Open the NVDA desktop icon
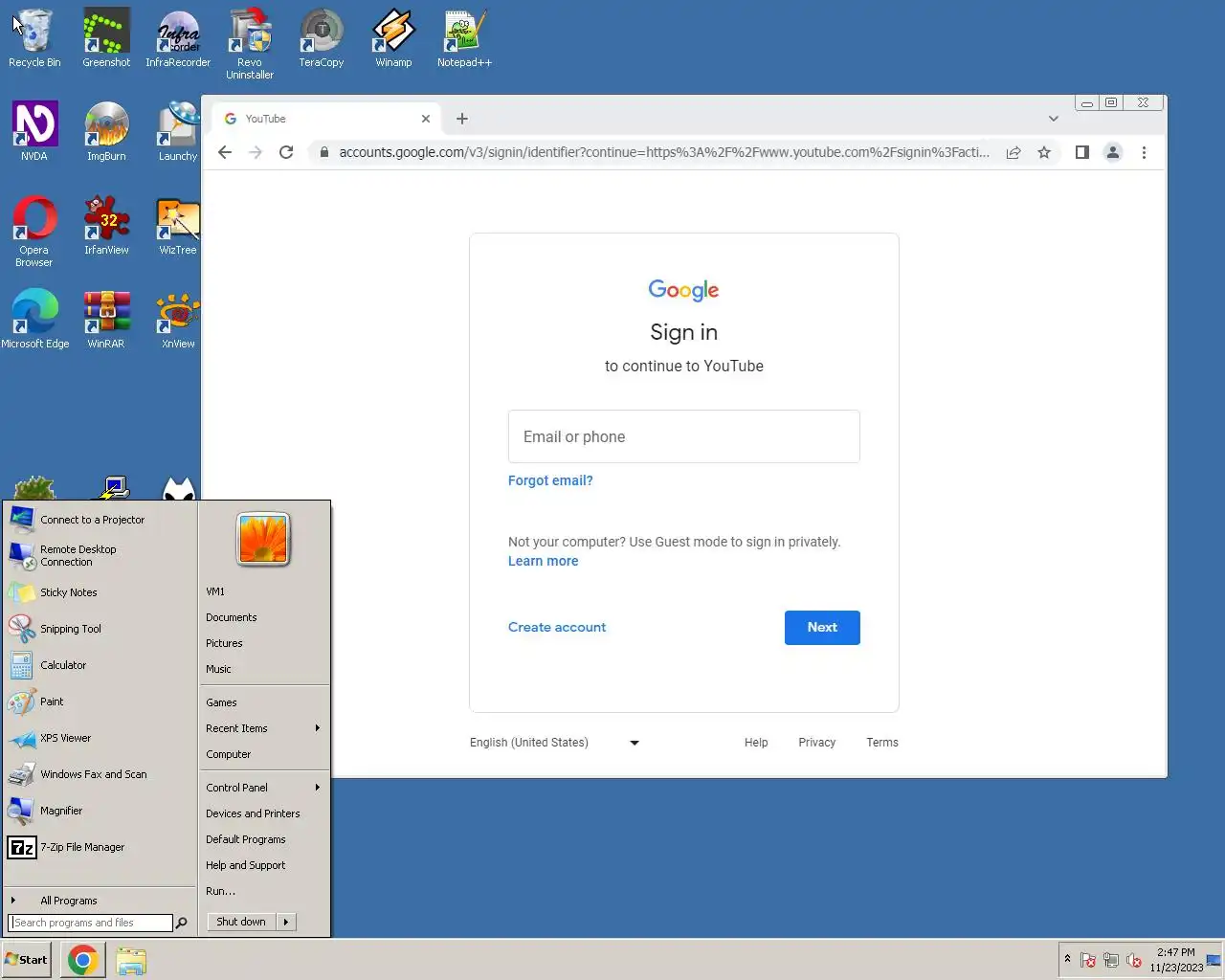 coord(34,131)
